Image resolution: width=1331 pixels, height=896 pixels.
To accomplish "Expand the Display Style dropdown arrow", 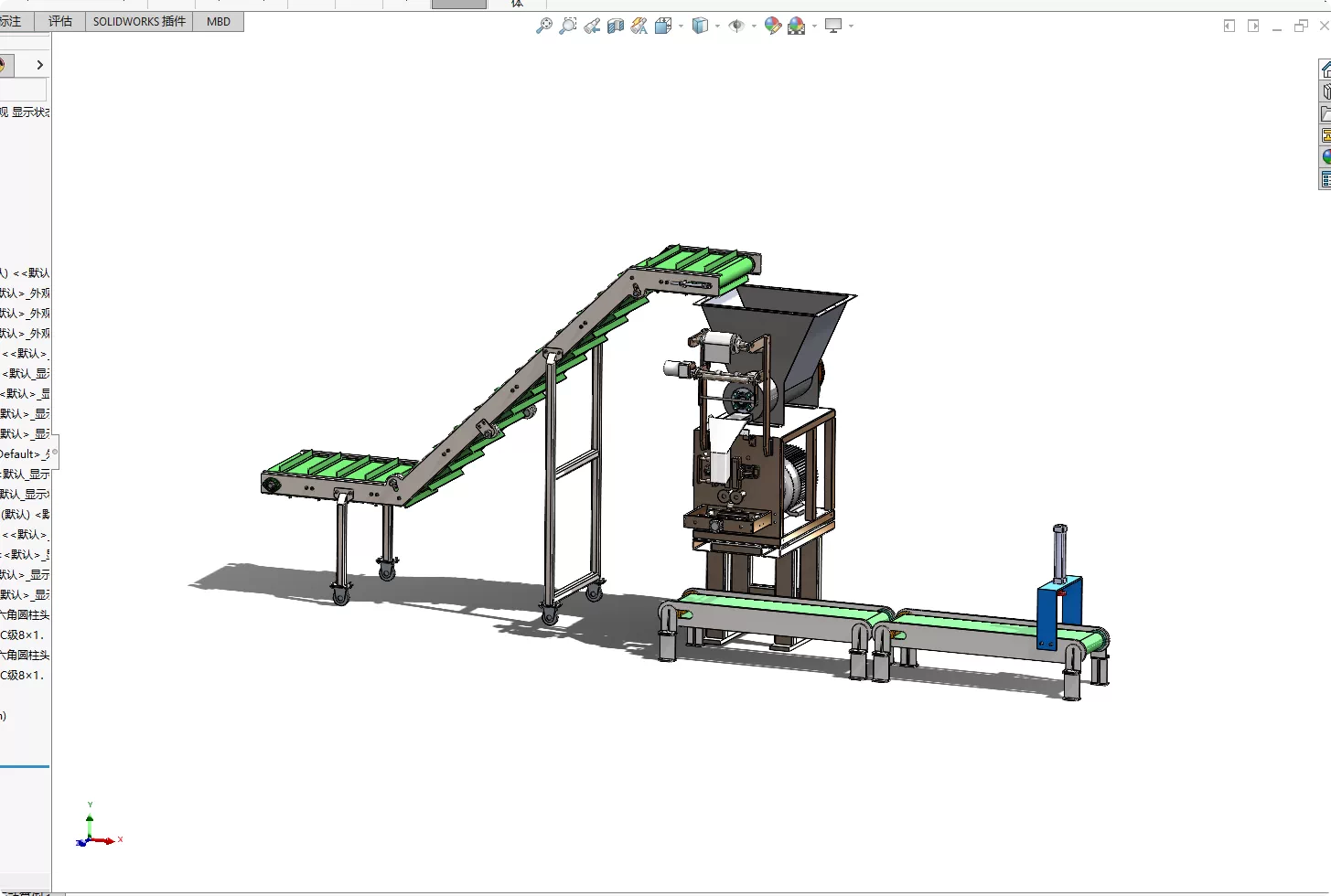I will pyautogui.click(x=717, y=26).
